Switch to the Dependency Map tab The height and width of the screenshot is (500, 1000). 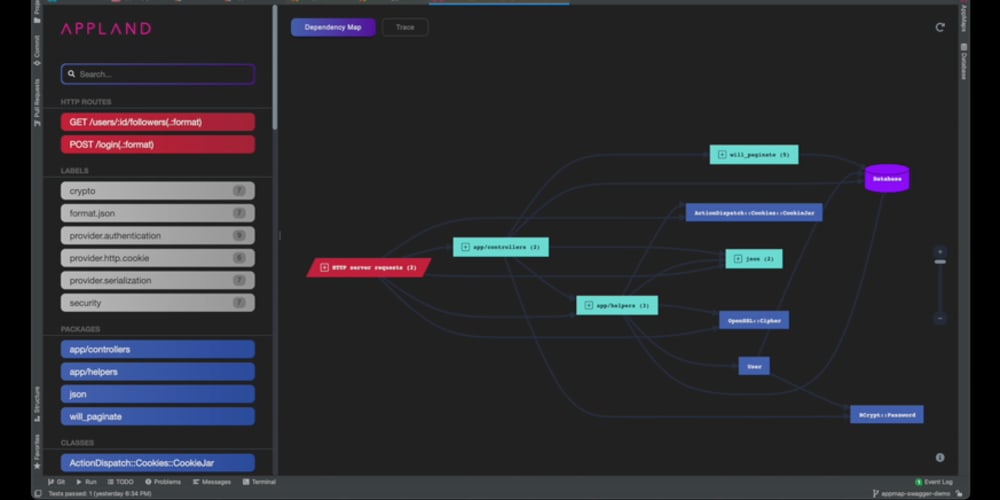pyautogui.click(x=333, y=27)
